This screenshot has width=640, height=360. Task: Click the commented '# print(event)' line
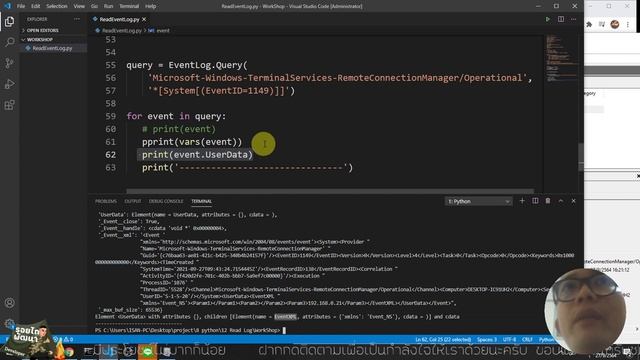[x=179, y=129]
